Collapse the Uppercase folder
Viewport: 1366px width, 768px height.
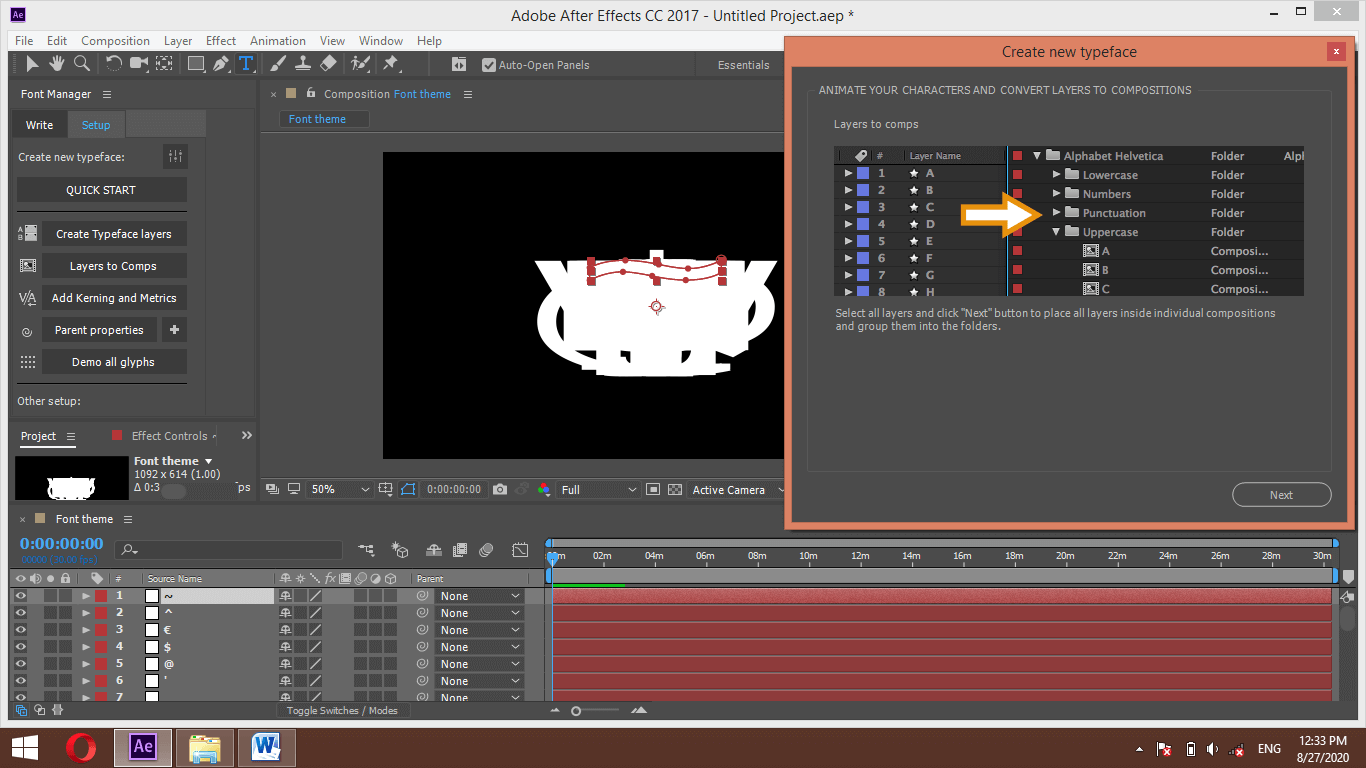1055,231
